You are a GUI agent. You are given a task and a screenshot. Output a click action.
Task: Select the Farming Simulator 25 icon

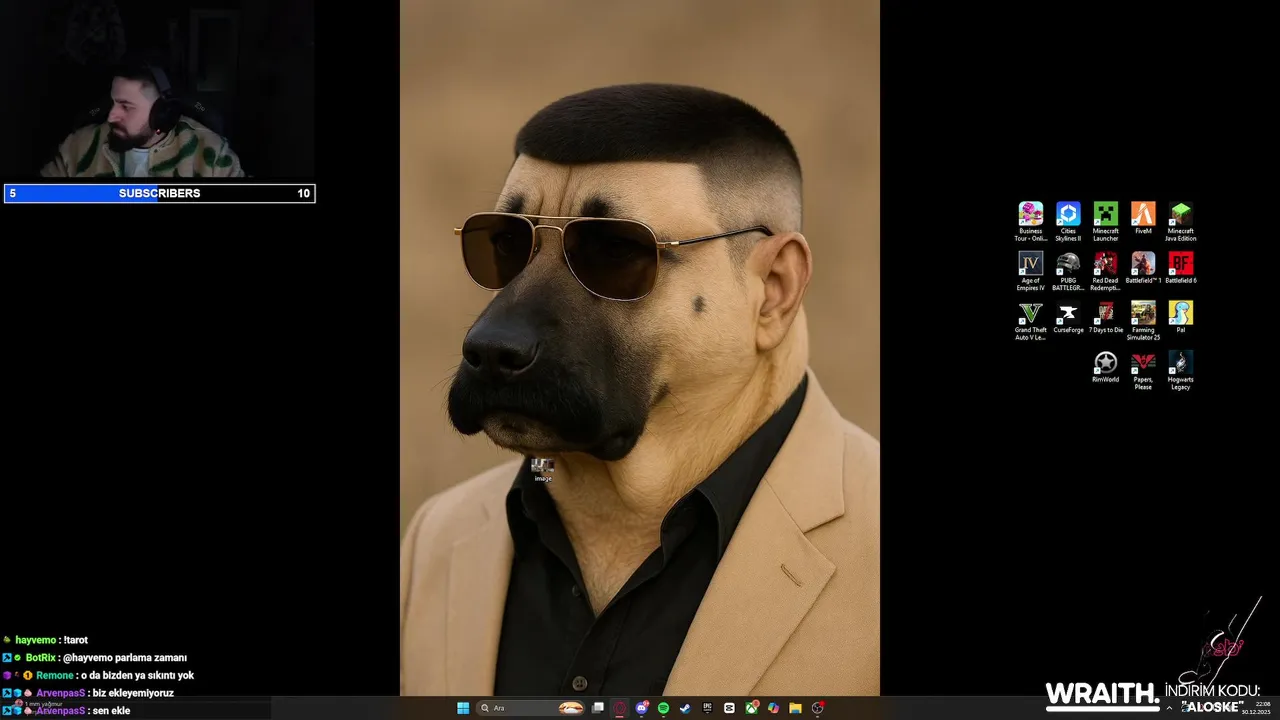(x=1143, y=321)
